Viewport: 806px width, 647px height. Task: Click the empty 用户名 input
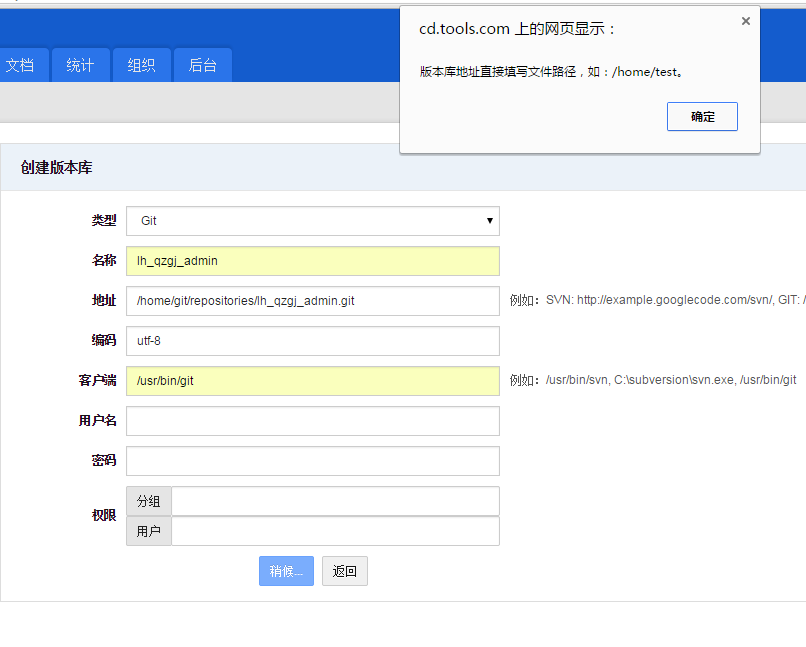[312, 421]
